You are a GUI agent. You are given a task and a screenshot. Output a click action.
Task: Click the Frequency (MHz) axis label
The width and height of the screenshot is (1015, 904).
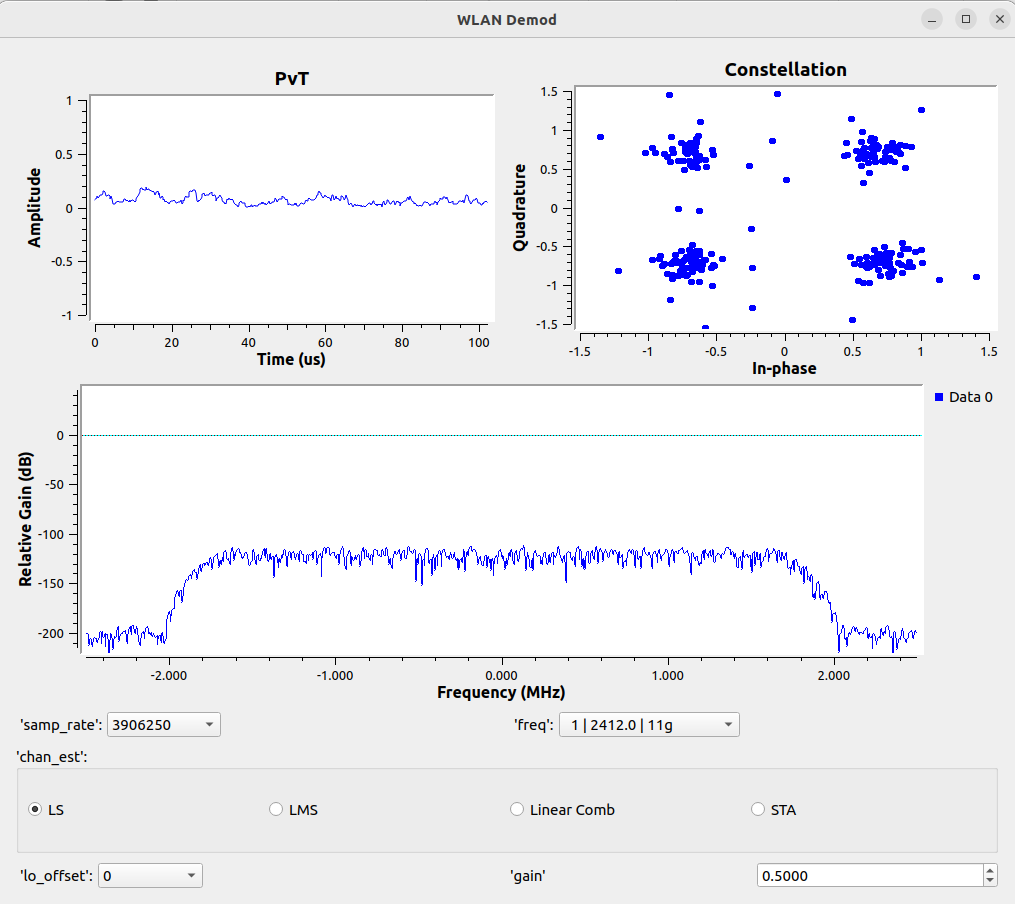[501, 692]
